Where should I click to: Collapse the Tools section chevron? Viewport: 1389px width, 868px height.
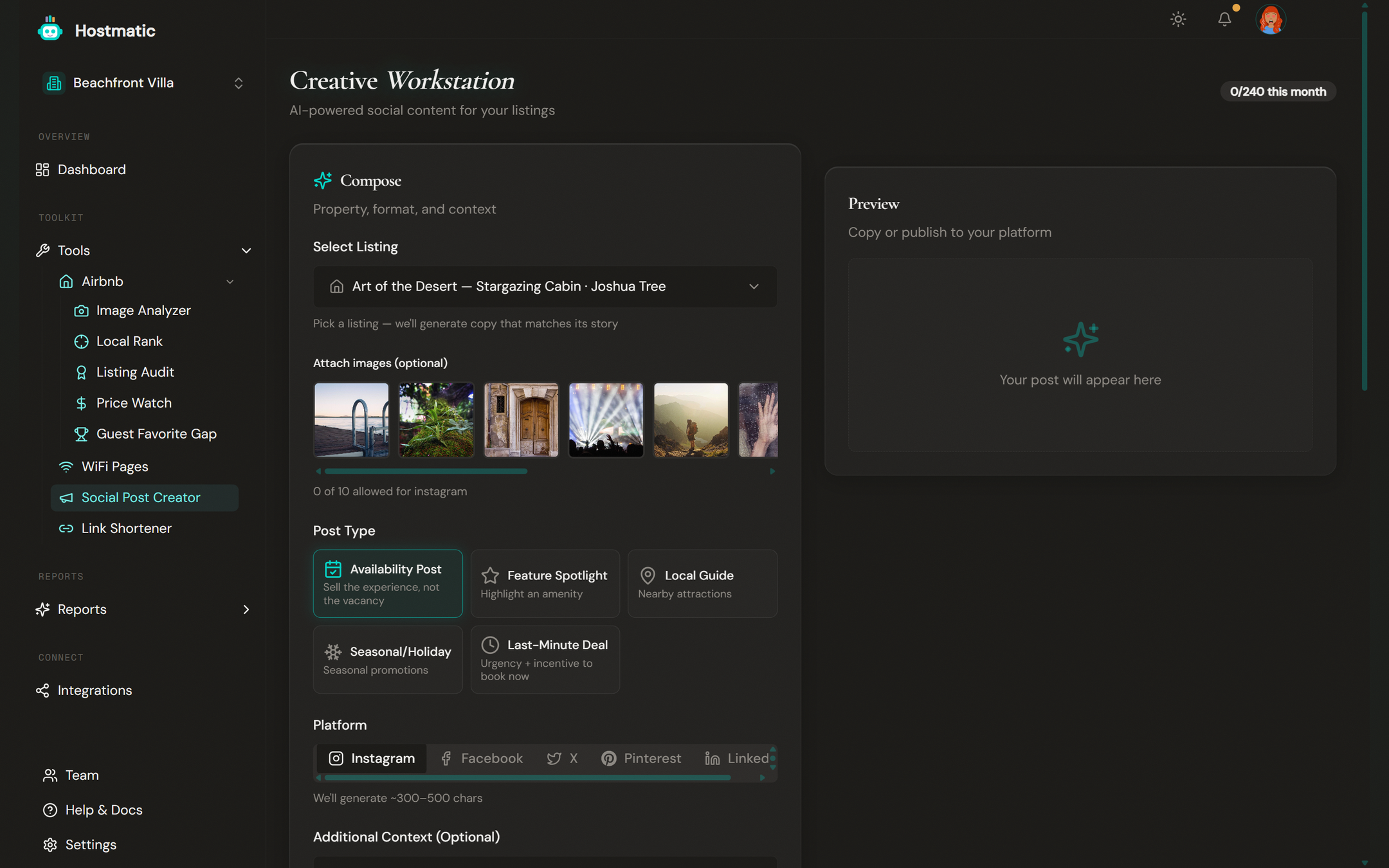(x=246, y=251)
